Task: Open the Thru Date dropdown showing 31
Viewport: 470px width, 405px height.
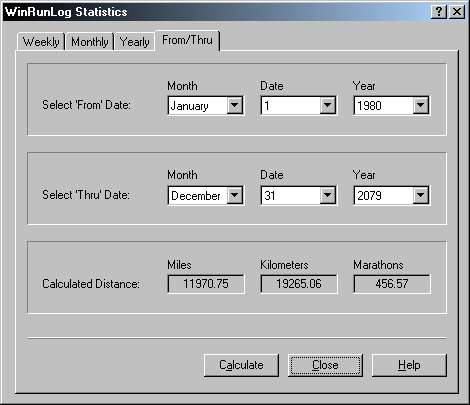Action: (x=298, y=195)
